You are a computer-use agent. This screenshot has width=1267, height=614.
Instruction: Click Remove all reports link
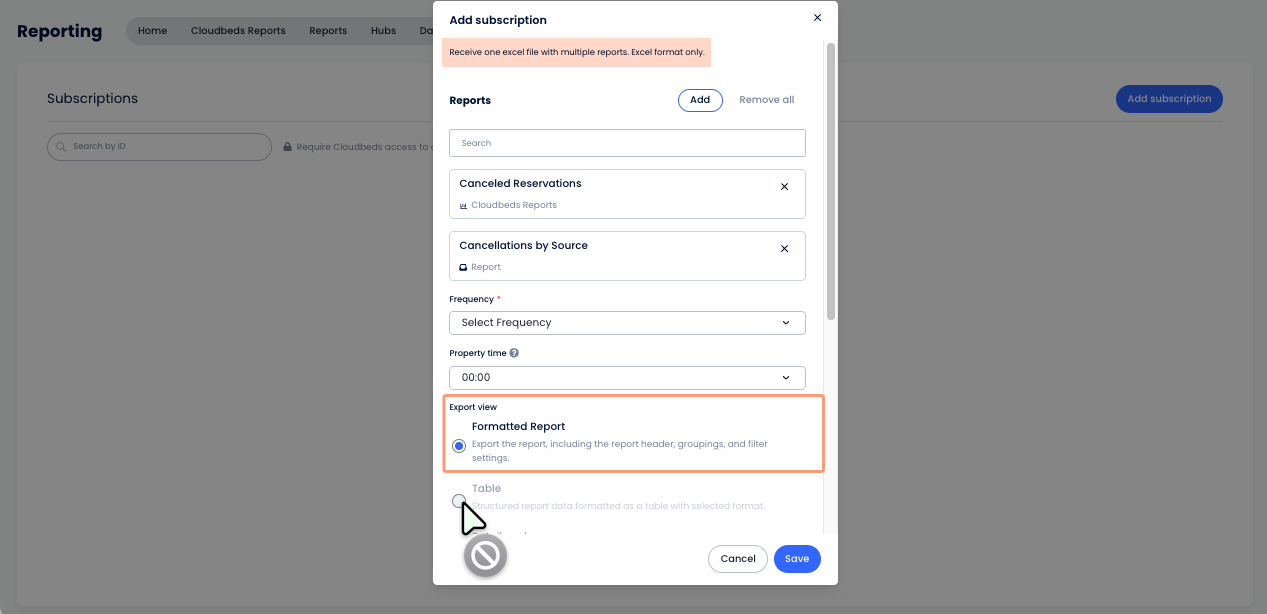(767, 100)
